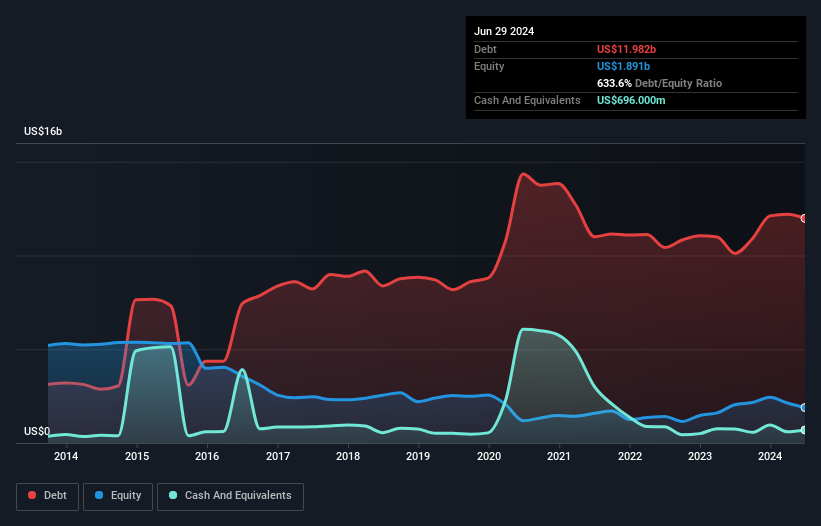Select the 2014 x-axis label
Viewport: 821px width, 526px height.
click(x=66, y=456)
